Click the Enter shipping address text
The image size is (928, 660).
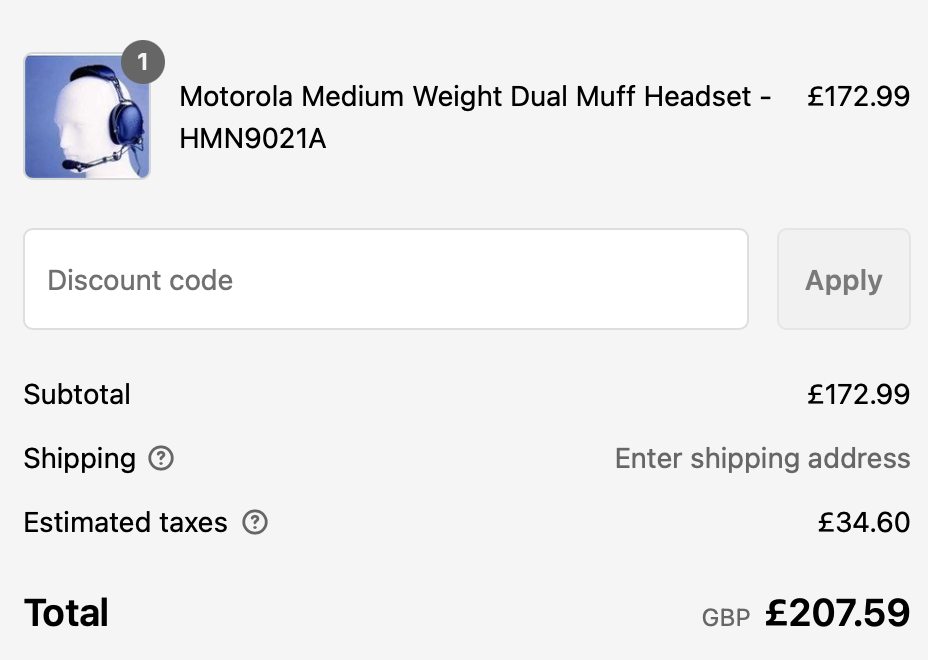click(x=762, y=459)
